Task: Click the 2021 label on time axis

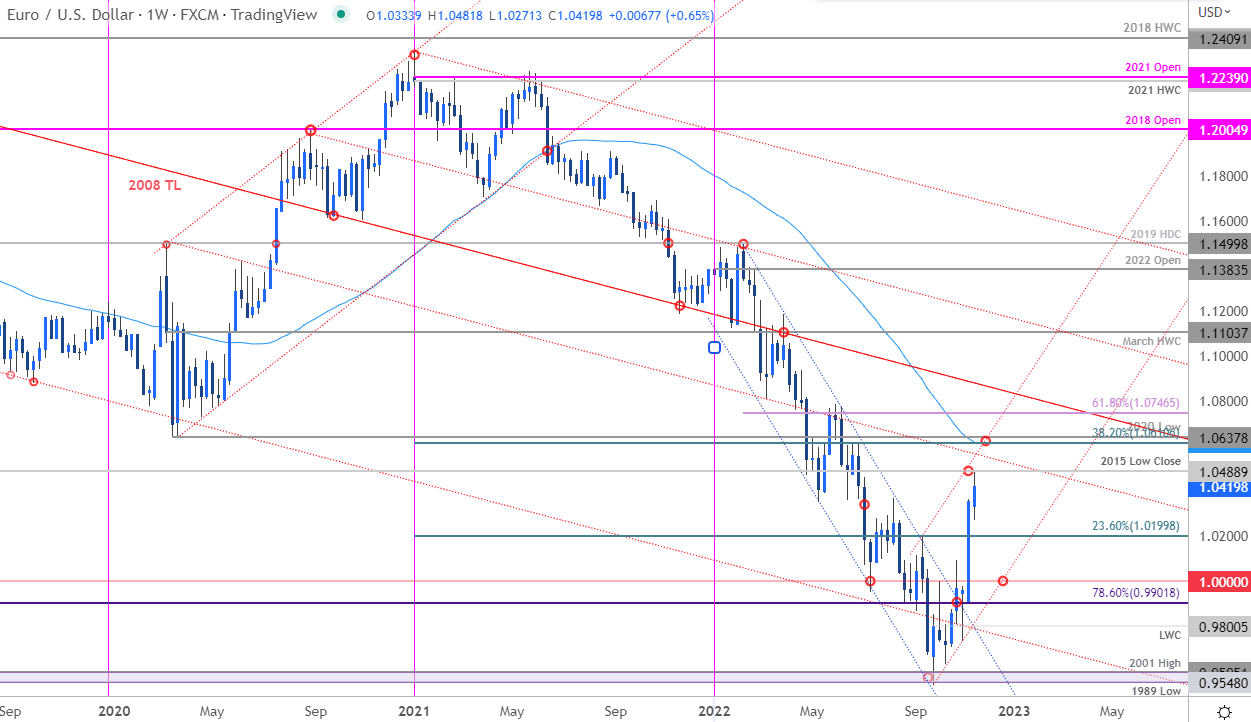Action: click(x=414, y=711)
